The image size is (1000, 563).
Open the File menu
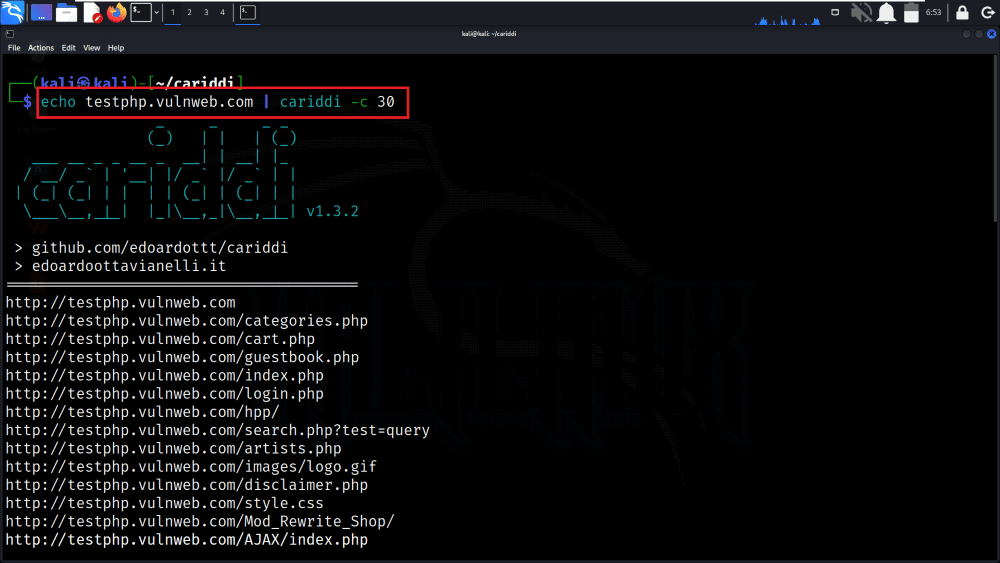(x=14, y=48)
